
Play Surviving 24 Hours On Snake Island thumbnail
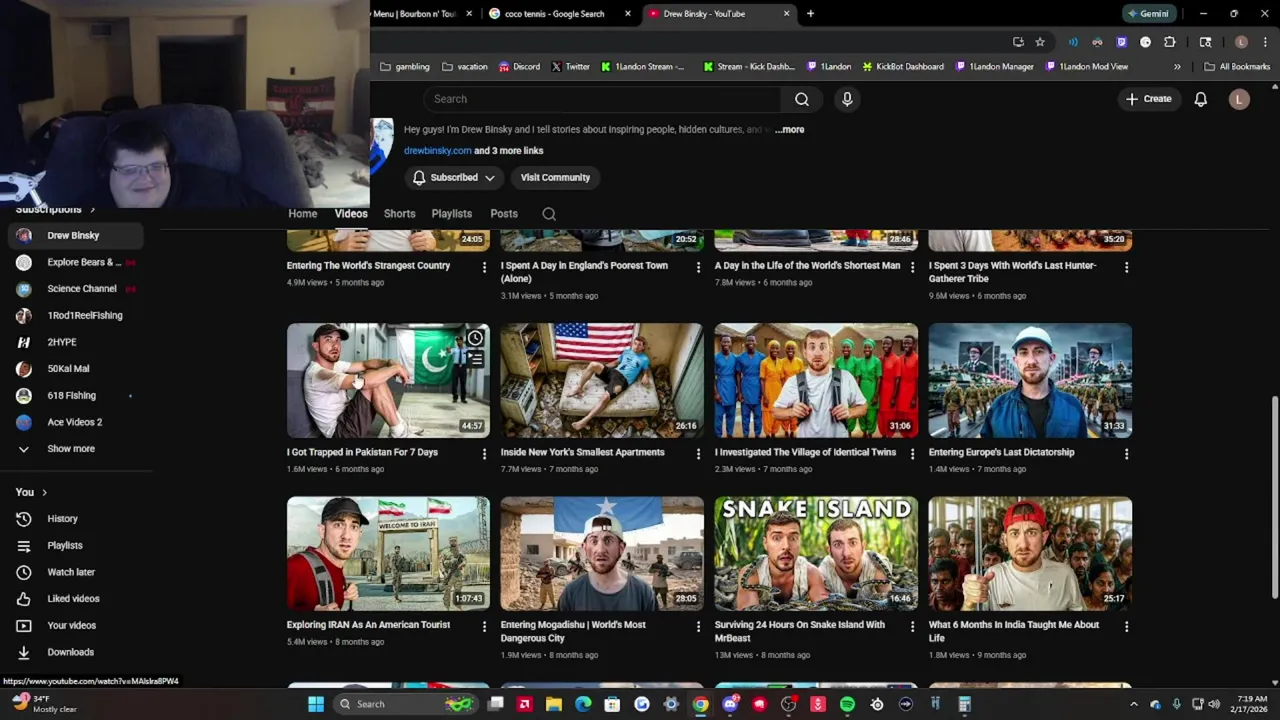pos(816,553)
